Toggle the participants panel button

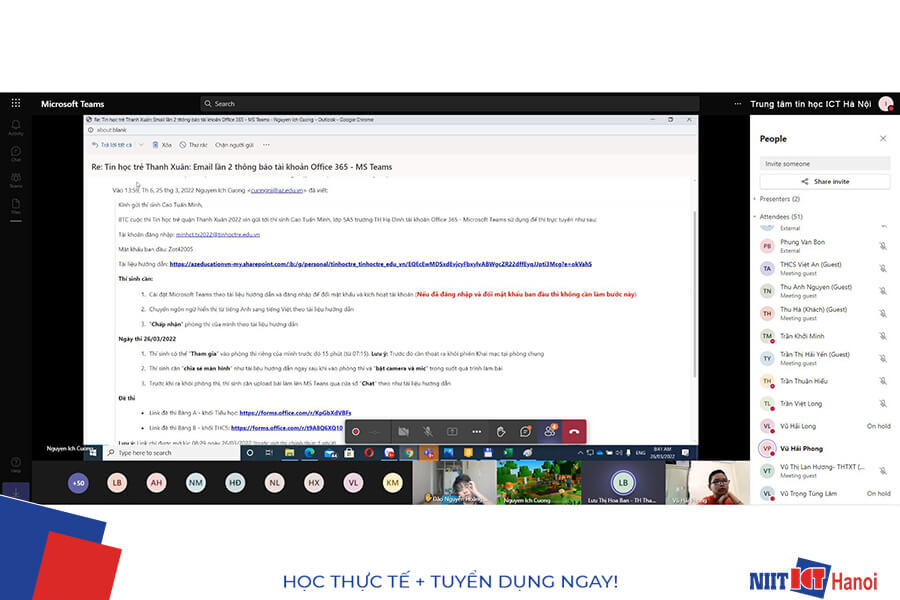(x=549, y=431)
